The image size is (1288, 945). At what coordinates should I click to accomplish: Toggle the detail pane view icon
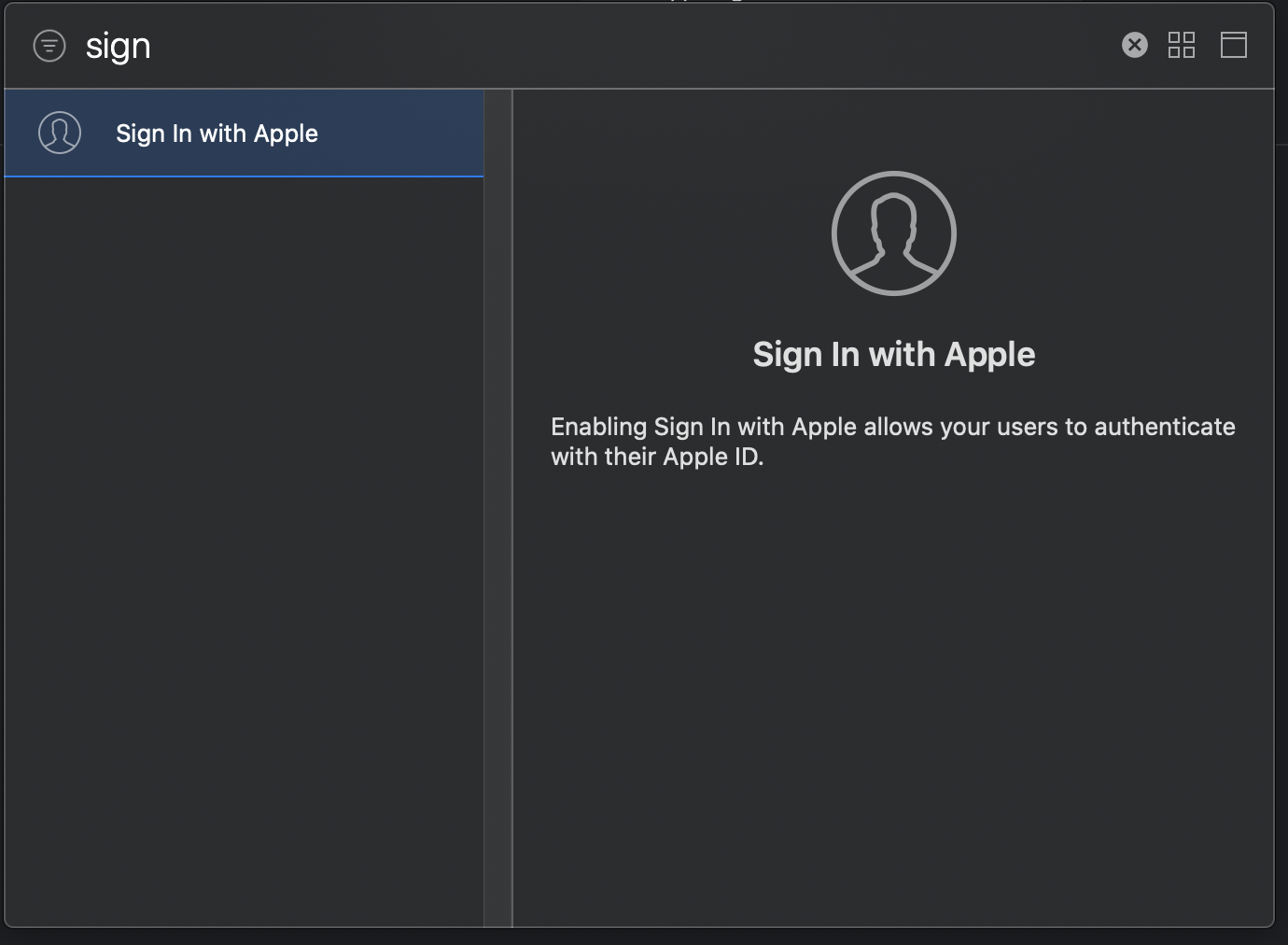click(x=1233, y=45)
